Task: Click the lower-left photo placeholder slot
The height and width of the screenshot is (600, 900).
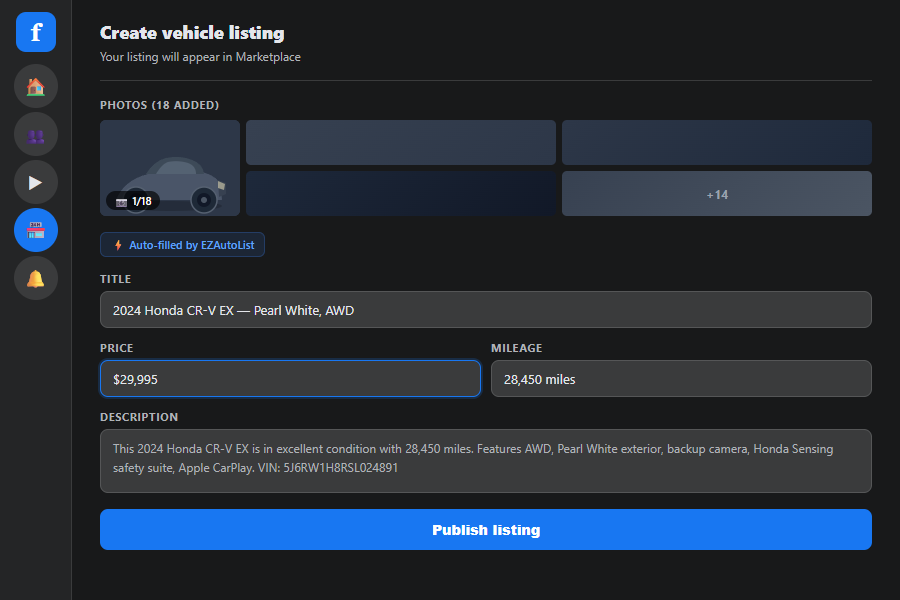Action: point(400,193)
